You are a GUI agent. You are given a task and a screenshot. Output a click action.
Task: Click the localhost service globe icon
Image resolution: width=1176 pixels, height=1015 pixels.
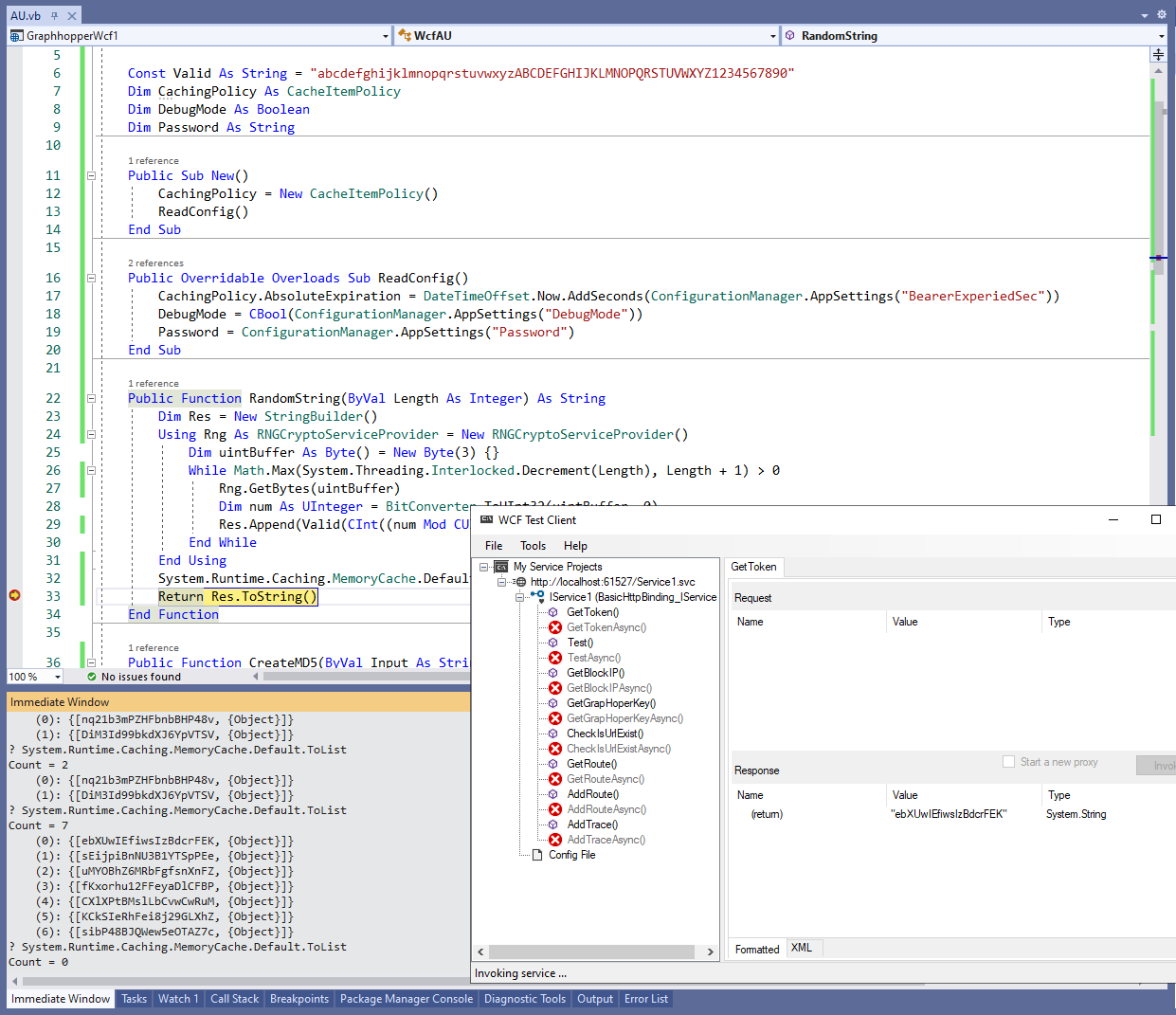[x=520, y=582]
